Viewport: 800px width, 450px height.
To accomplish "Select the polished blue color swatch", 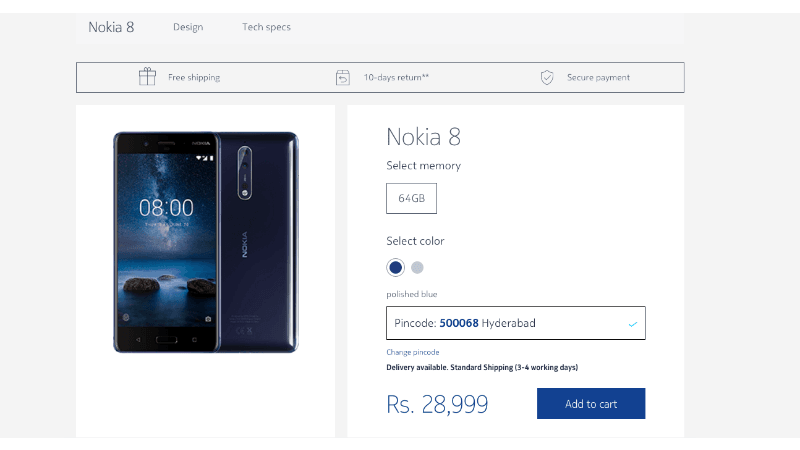I will (x=395, y=267).
